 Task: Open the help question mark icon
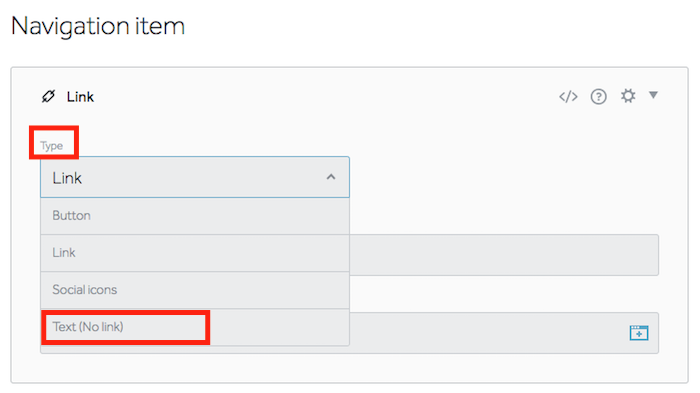[x=598, y=96]
